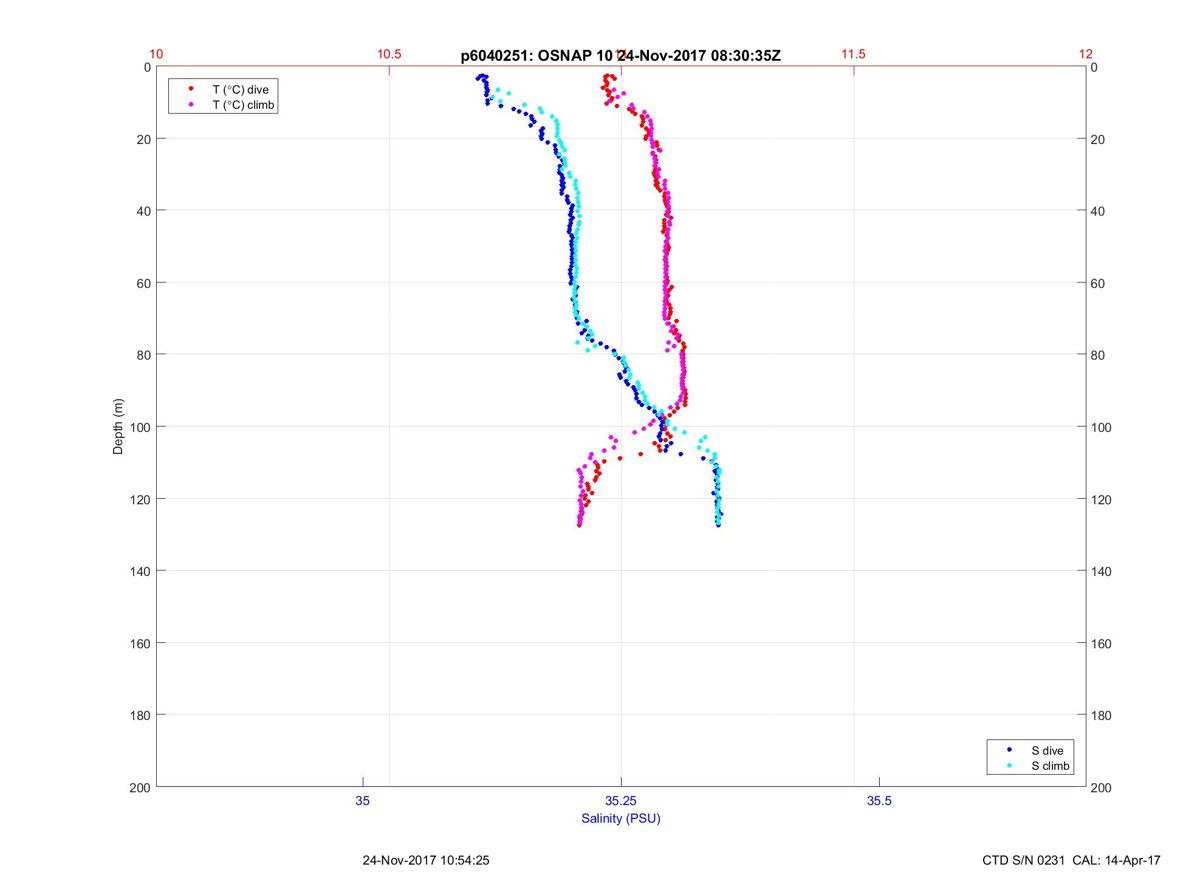Click the red 11.5 temperature tick label
Viewport: 1200px width, 885px height.
(853, 54)
